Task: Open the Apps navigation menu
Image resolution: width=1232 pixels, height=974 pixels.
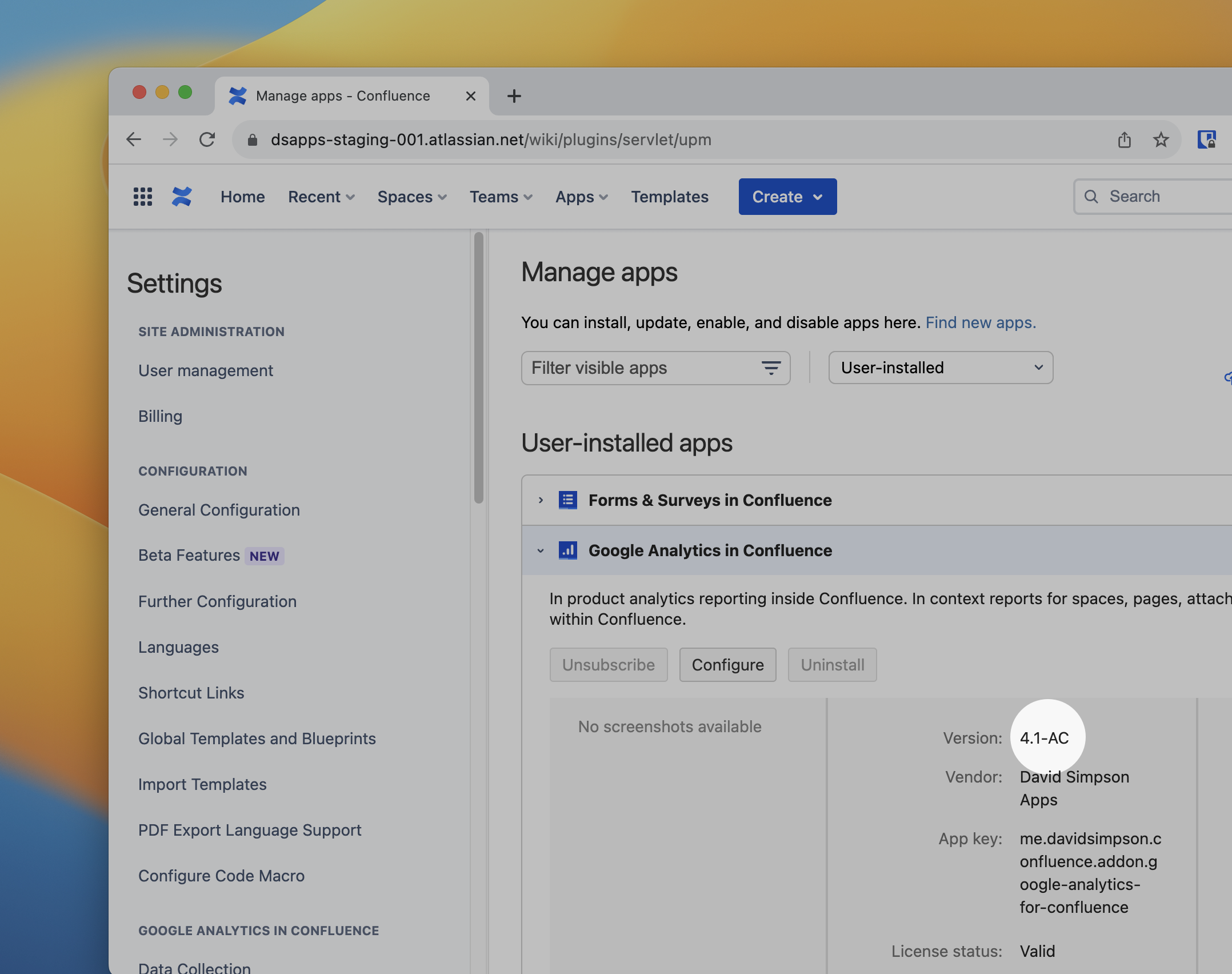Action: (x=581, y=197)
